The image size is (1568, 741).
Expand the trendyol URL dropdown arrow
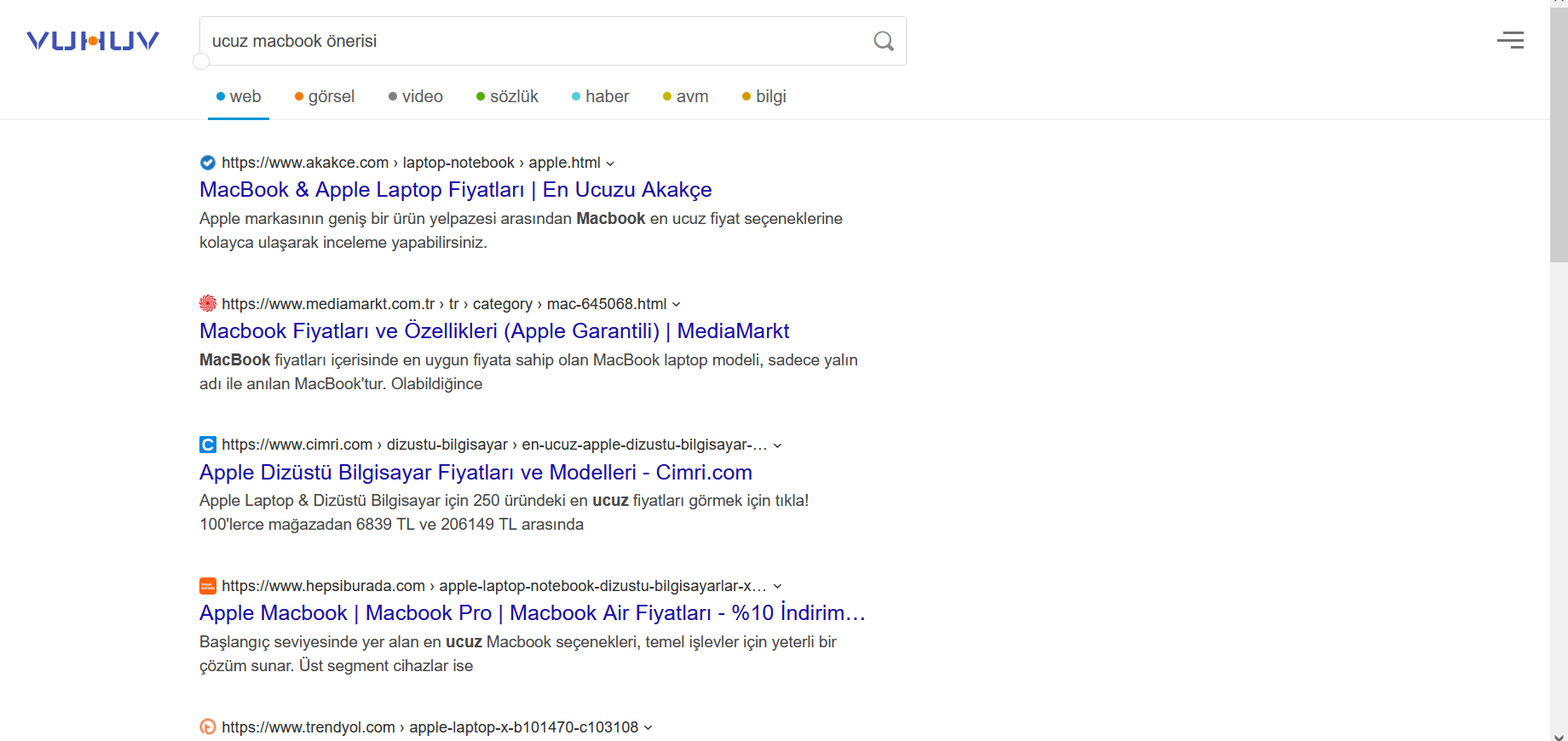point(648,727)
